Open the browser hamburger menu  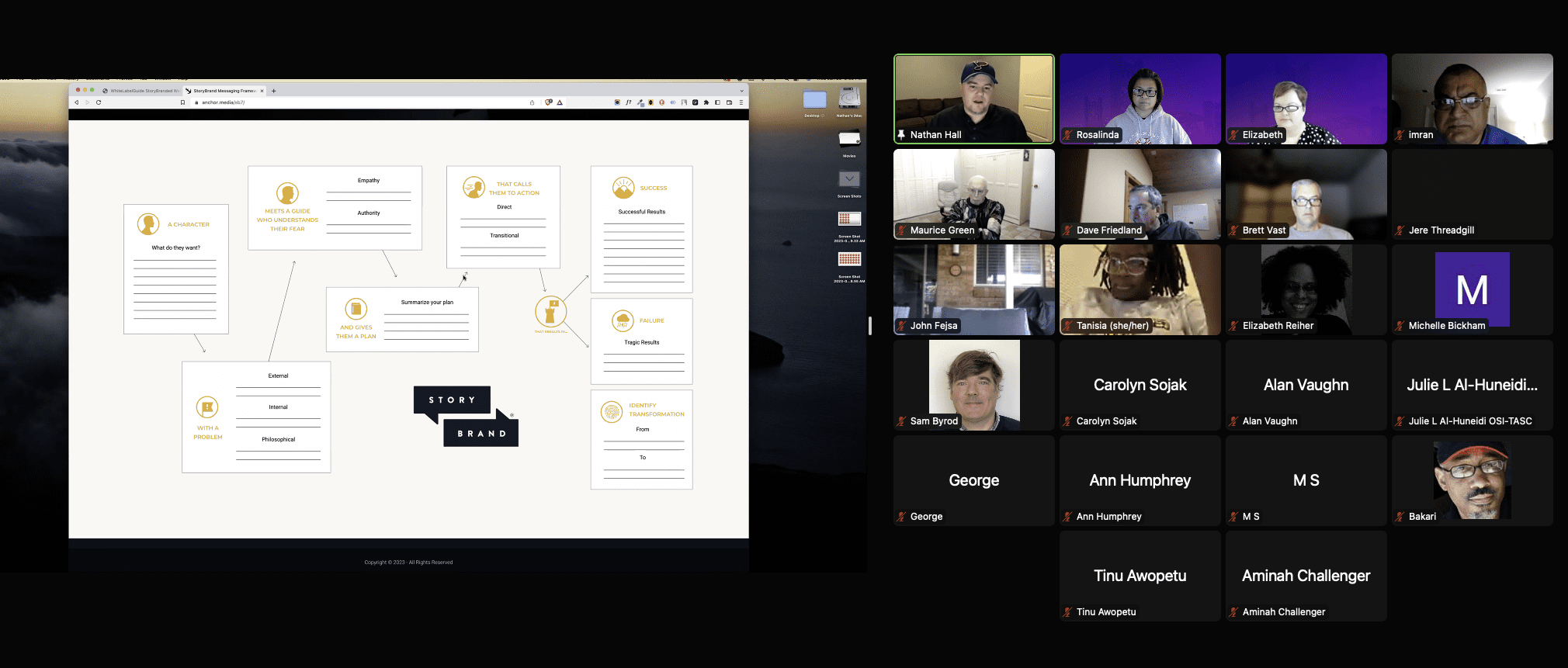(741, 102)
